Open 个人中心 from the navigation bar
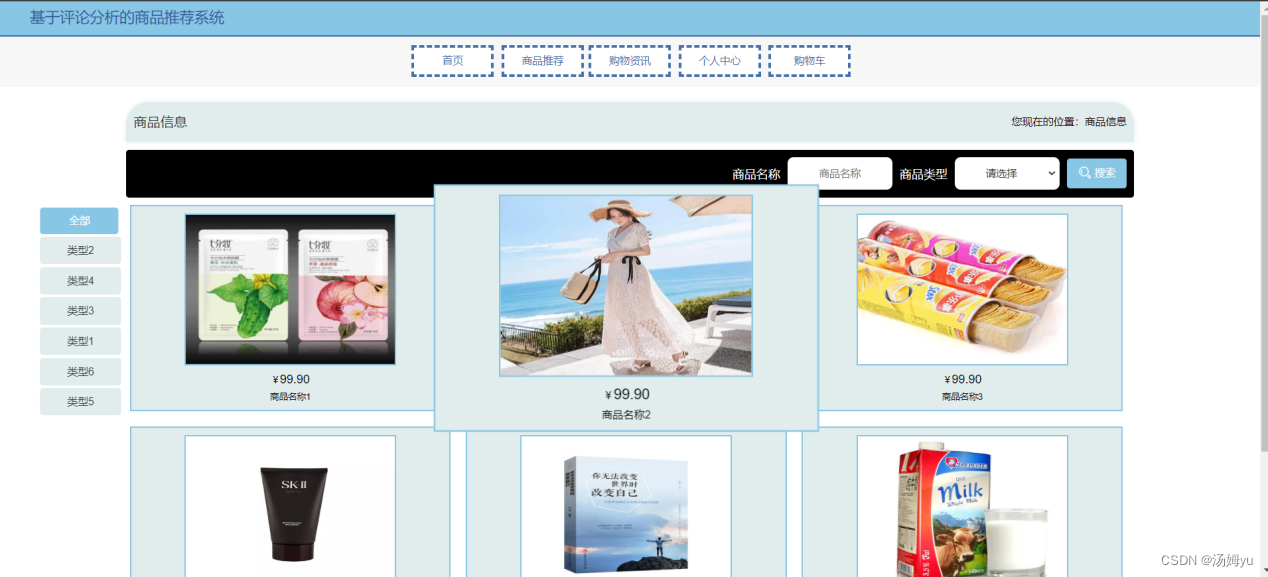Screen dimensions: 1268x577 point(720,61)
